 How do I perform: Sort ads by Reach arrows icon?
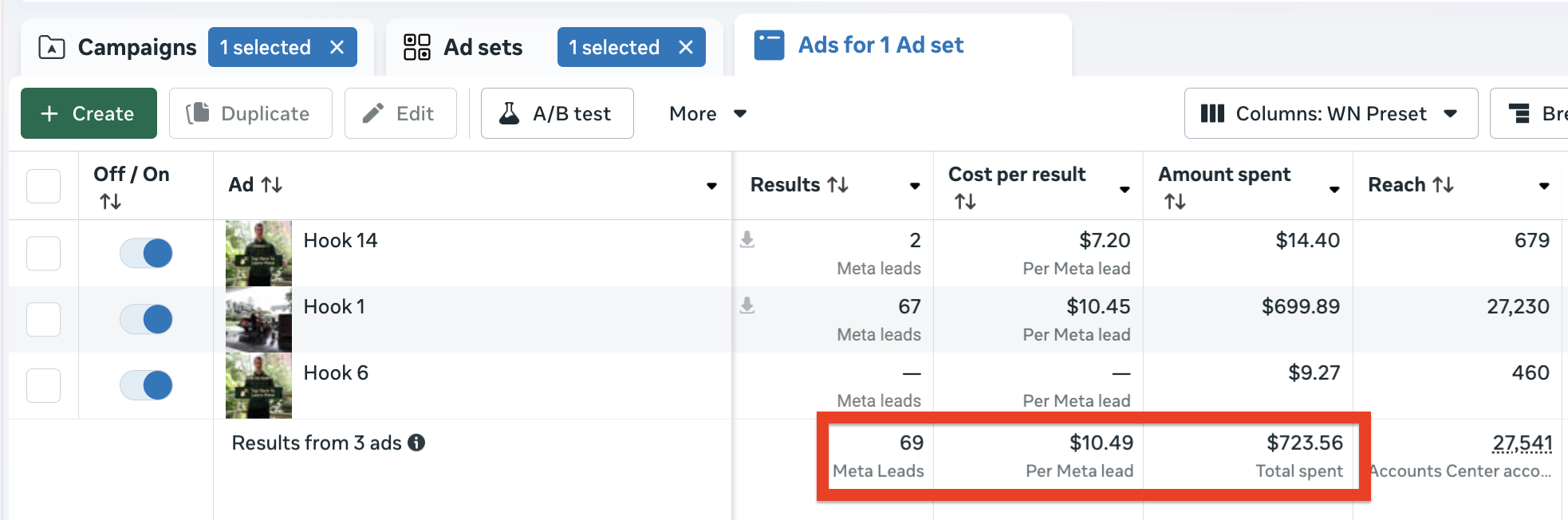1443,185
